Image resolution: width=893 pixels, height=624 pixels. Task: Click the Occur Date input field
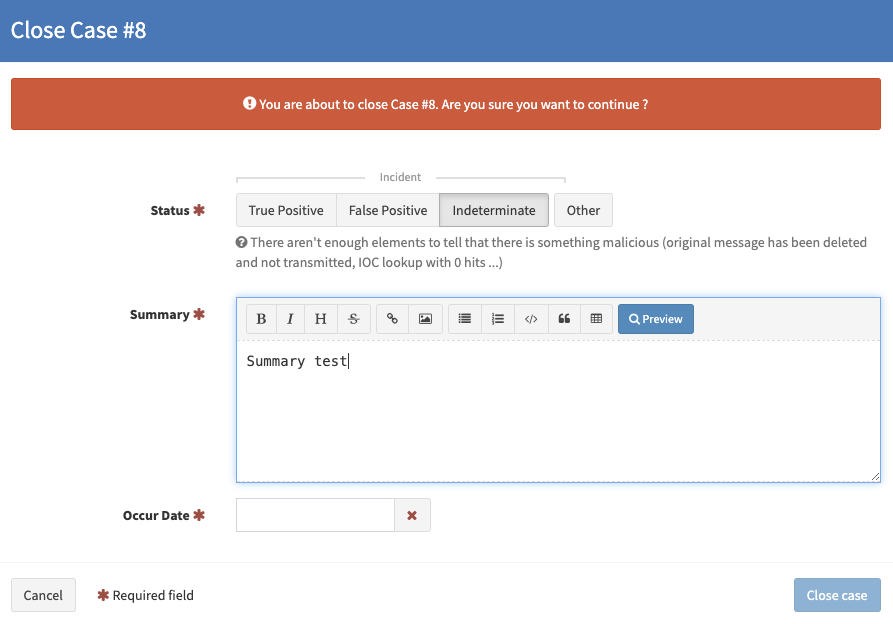pos(315,515)
